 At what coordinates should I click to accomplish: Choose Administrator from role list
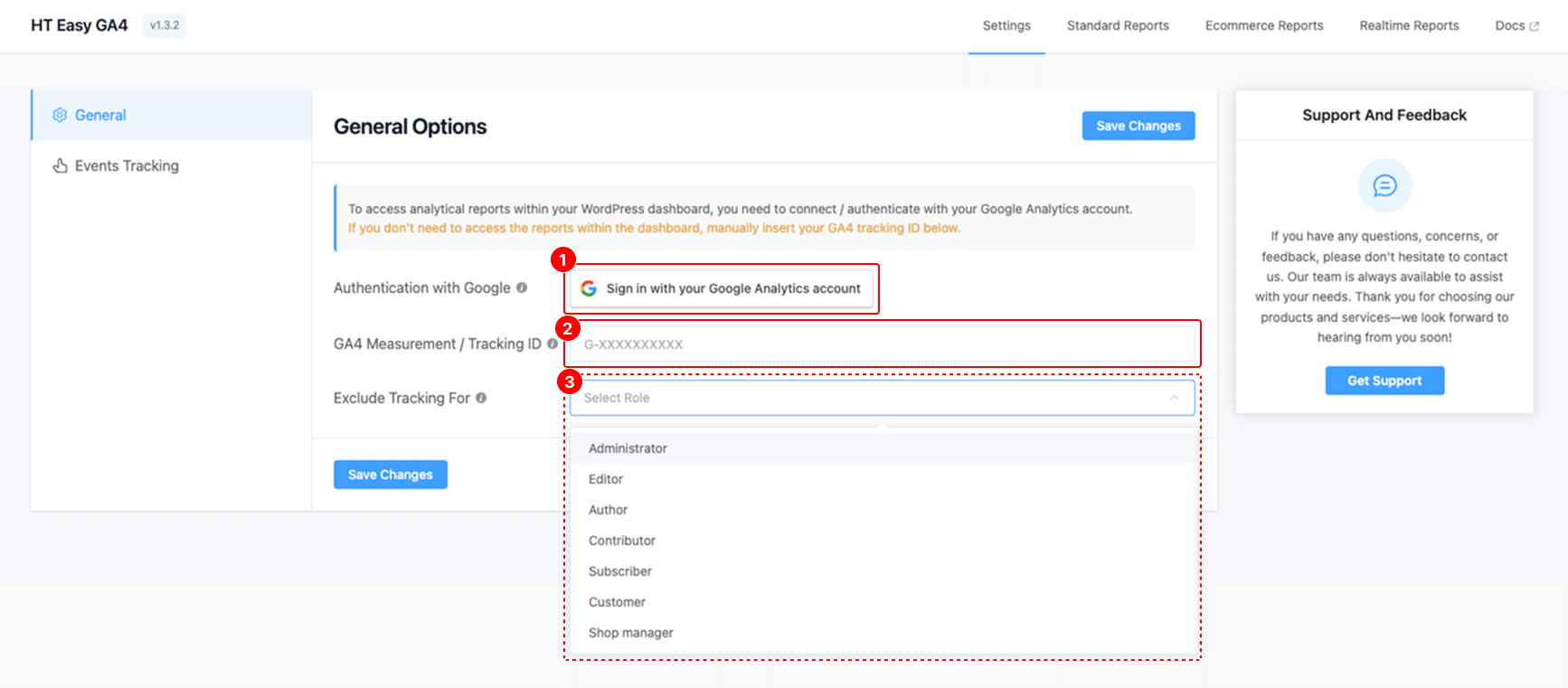[883, 448]
